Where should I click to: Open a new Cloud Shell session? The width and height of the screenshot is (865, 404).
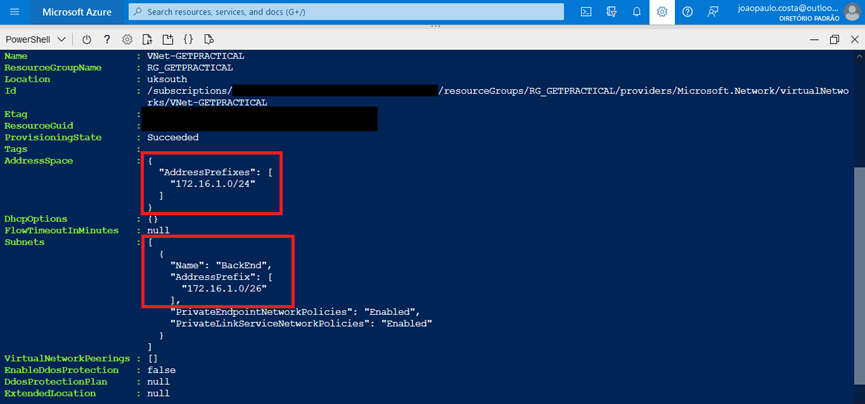pyautogui.click(x=168, y=40)
